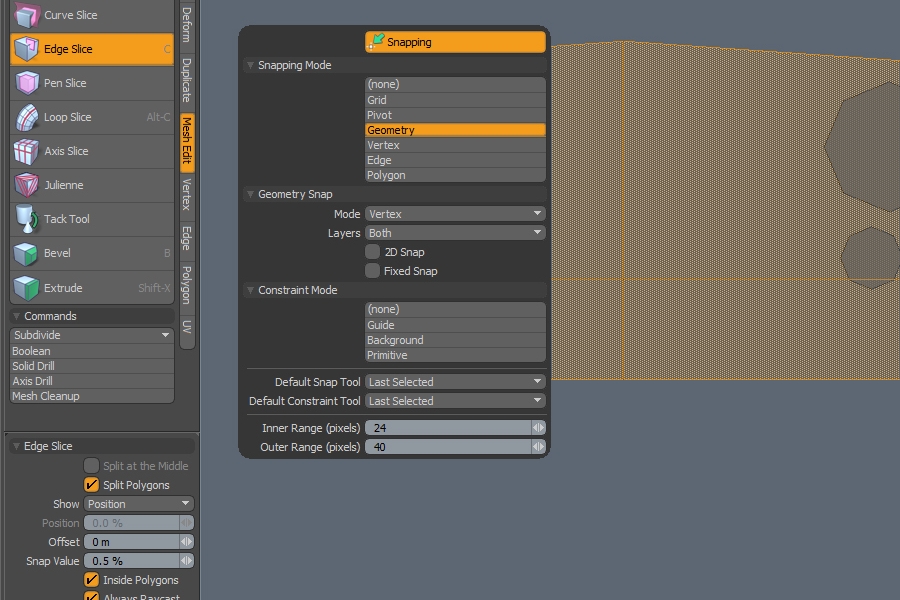Run the Boolean command
The image size is (900, 600).
coord(92,351)
